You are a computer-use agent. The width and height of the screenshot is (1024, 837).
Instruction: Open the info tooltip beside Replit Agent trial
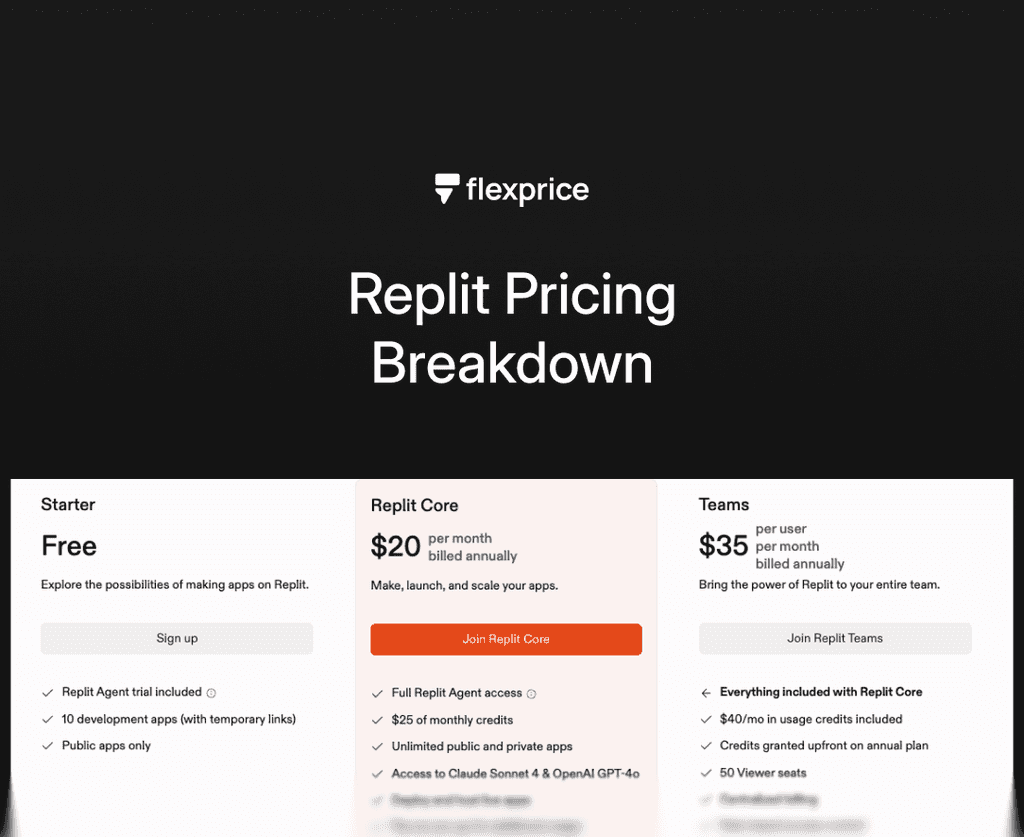coord(212,692)
